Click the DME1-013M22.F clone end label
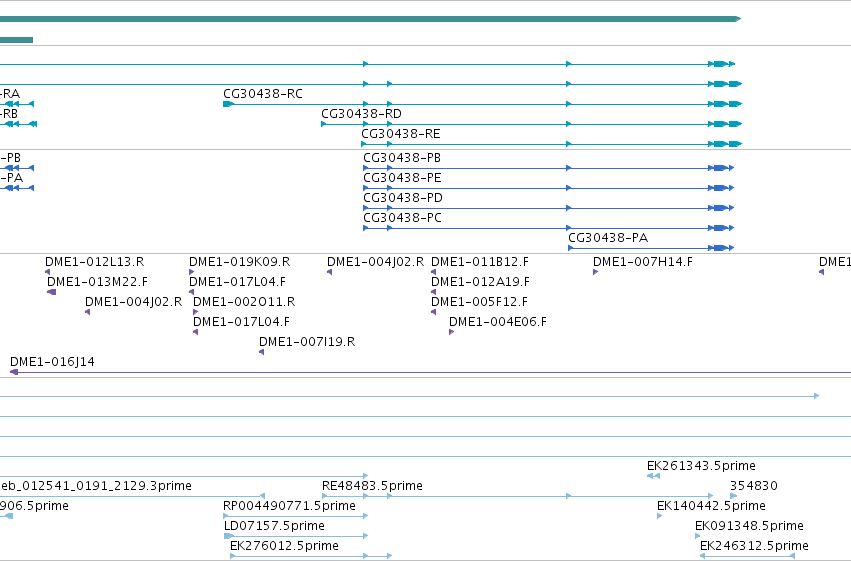 (97, 282)
